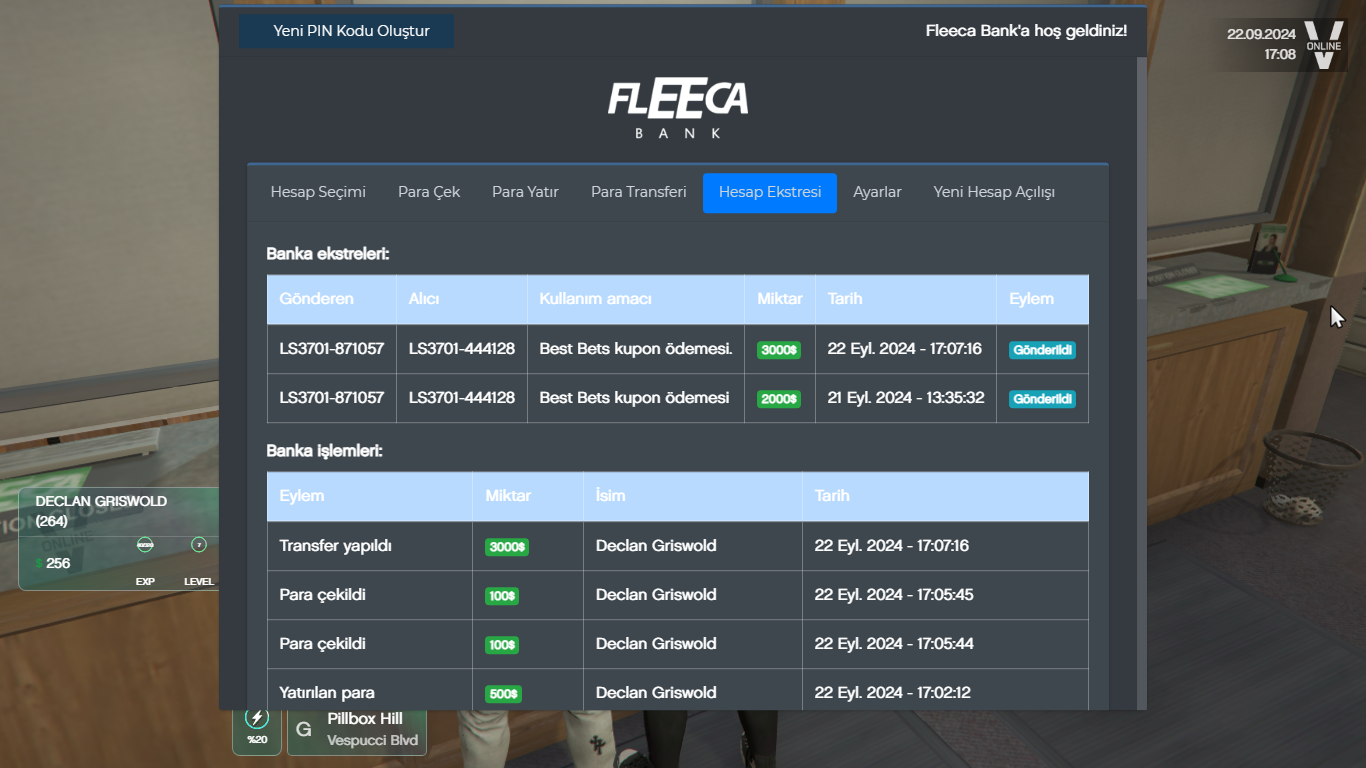Go to the Para Yatır tab
Image resolution: width=1366 pixels, height=768 pixels.
coord(525,192)
